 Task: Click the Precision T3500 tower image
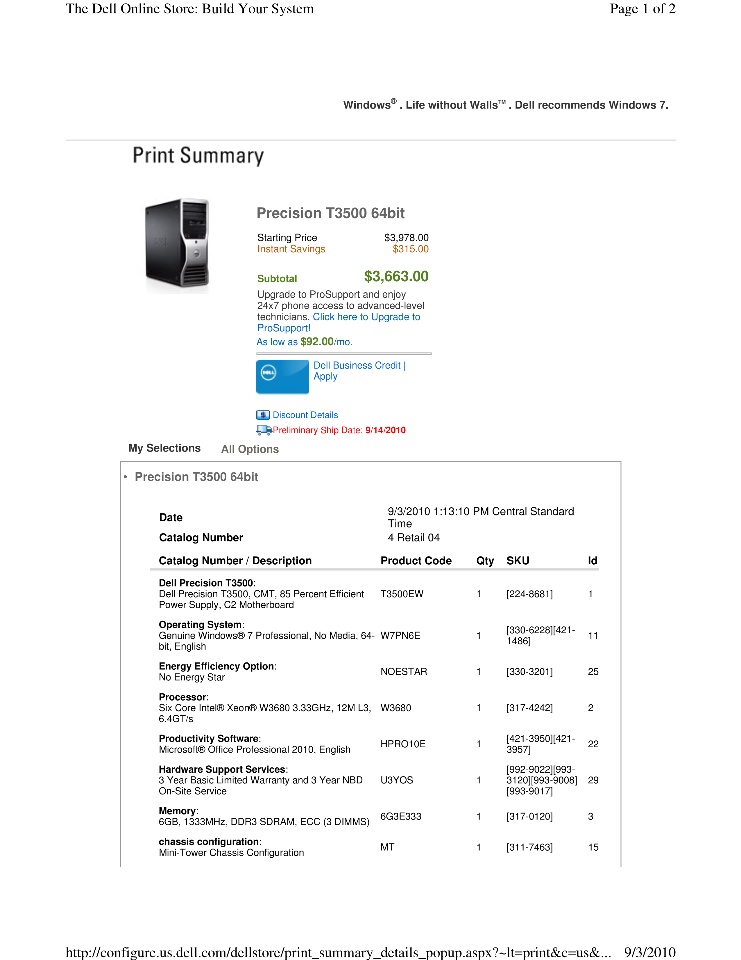pyautogui.click(x=177, y=246)
